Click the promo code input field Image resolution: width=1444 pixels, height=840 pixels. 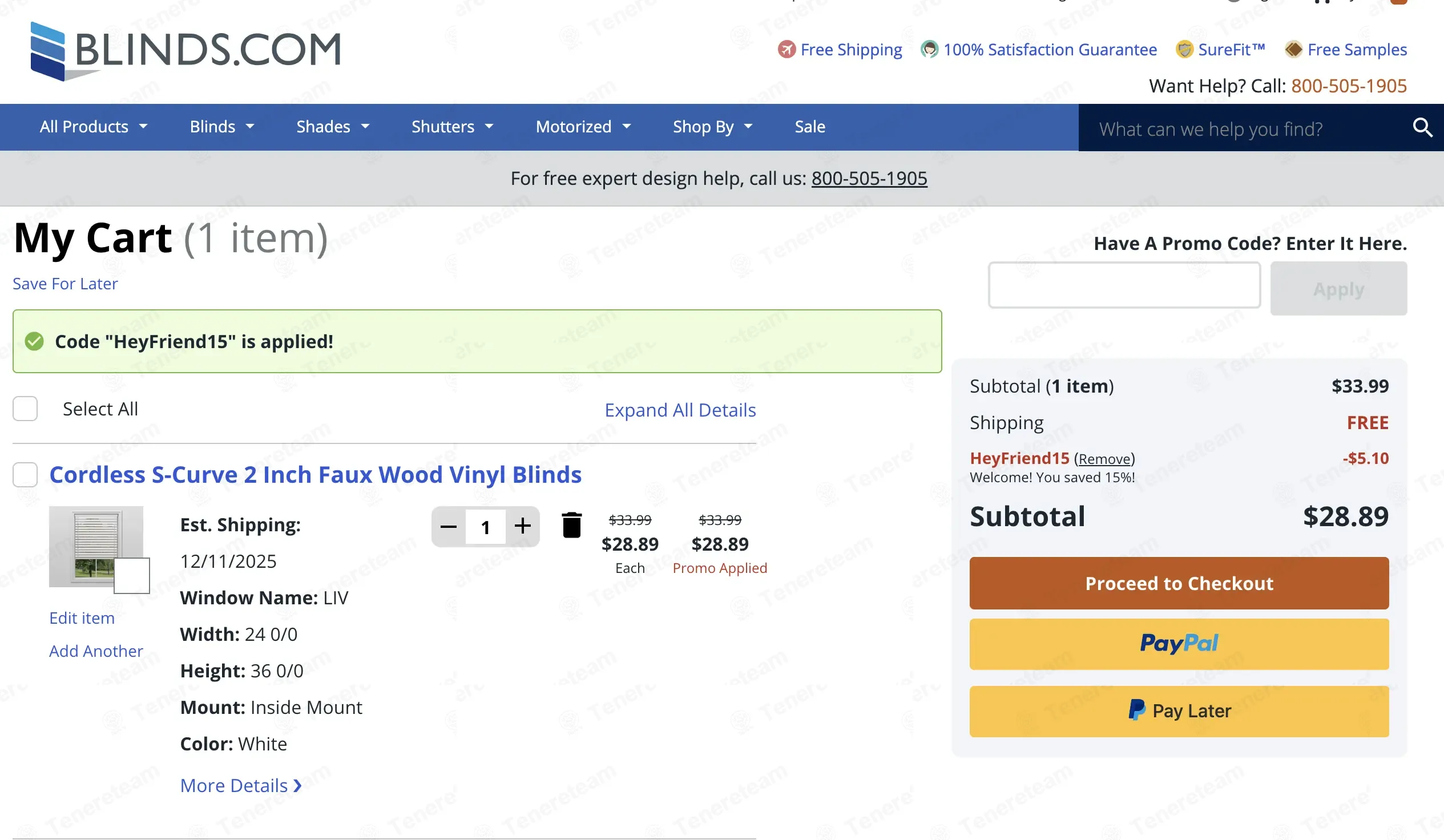point(1124,285)
